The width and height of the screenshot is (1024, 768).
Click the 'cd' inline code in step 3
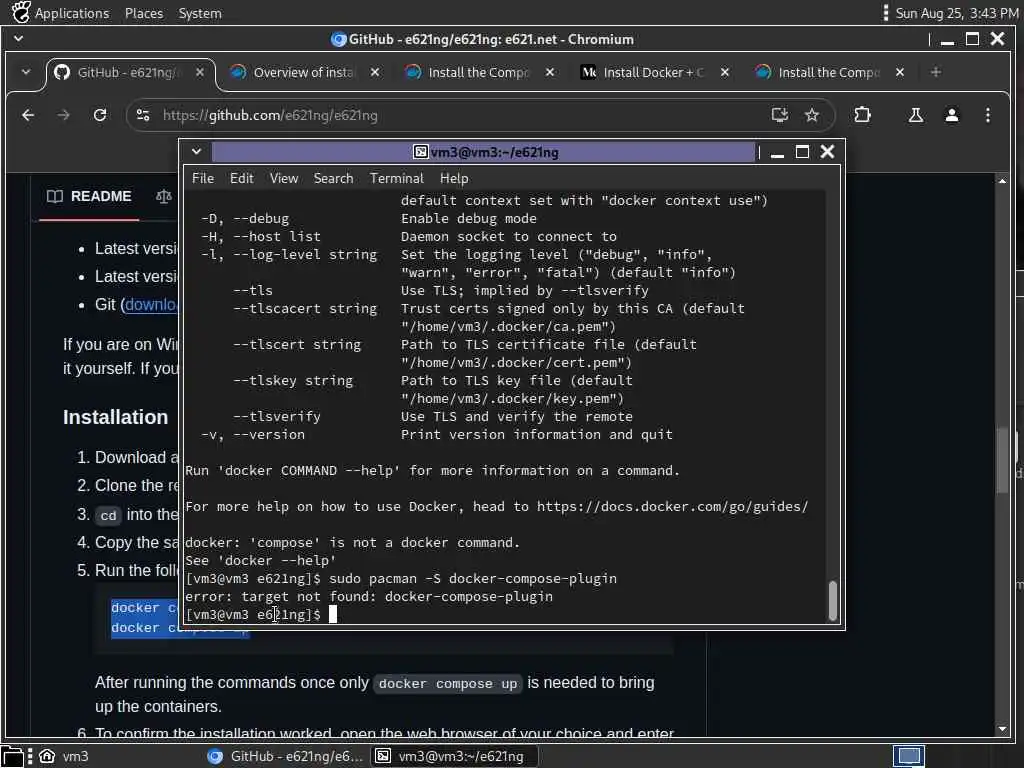(x=108, y=516)
